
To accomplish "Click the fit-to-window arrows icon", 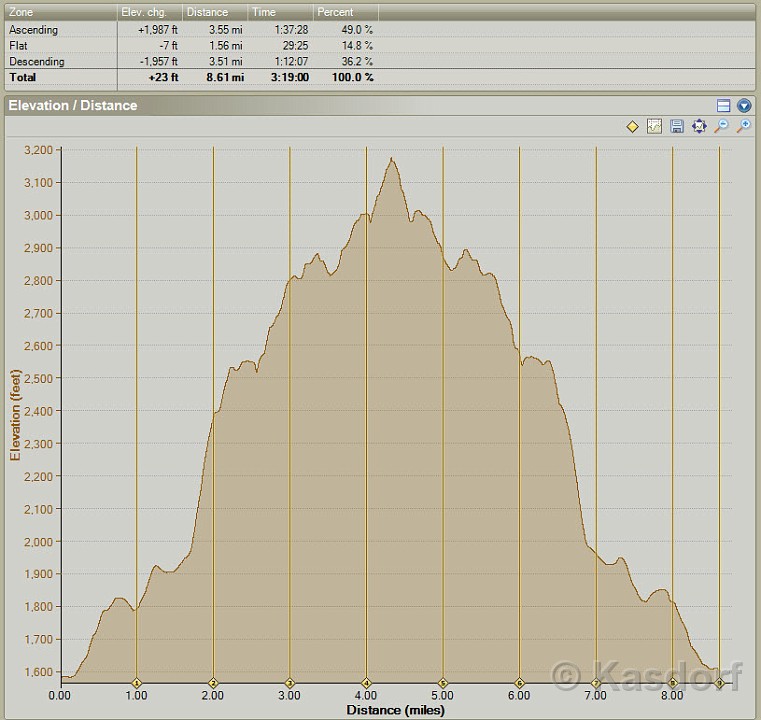I will pyautogui.click(x=699, y=127).
